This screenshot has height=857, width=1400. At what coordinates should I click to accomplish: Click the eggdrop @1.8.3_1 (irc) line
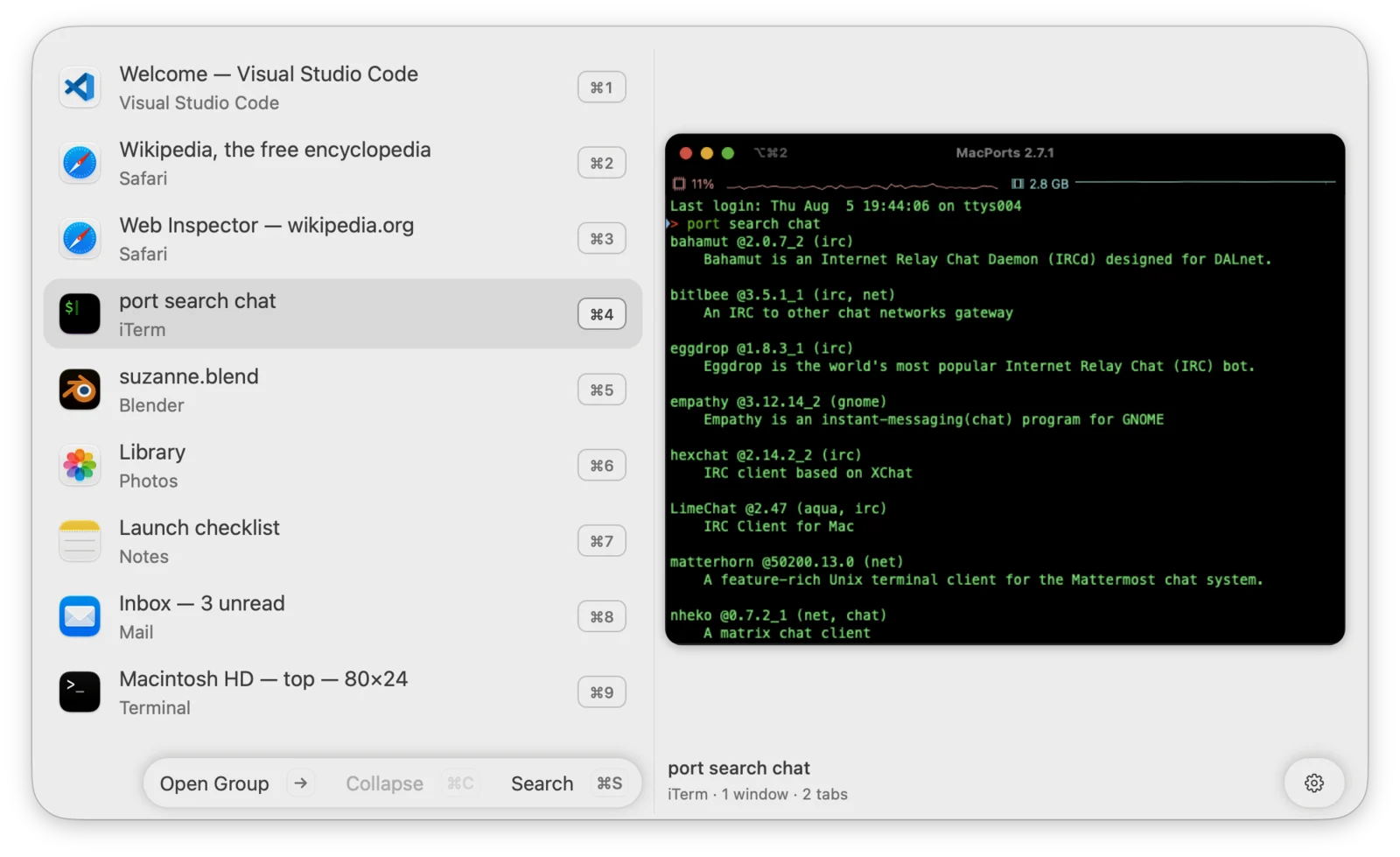click(x=761, y=348)
